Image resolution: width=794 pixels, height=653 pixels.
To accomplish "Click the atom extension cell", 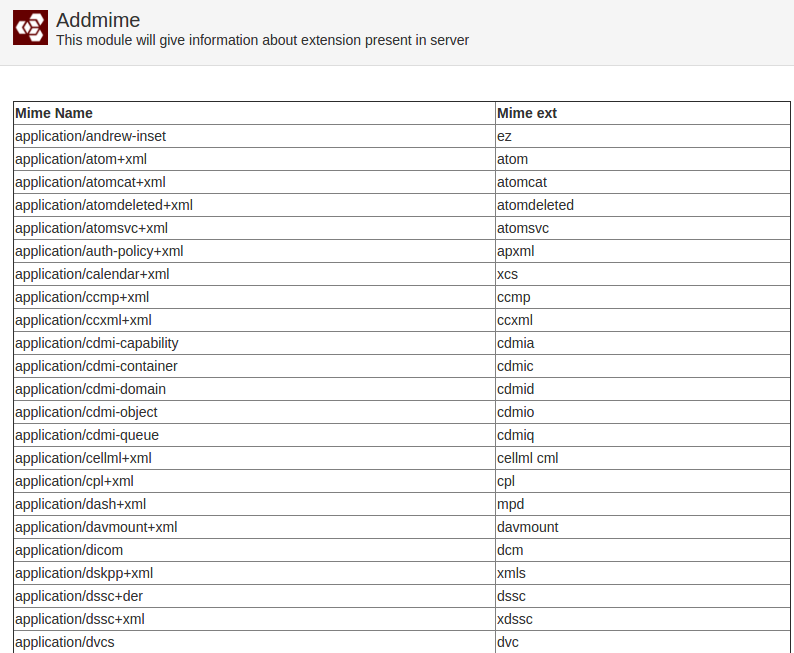I will [x=643, y=159].
